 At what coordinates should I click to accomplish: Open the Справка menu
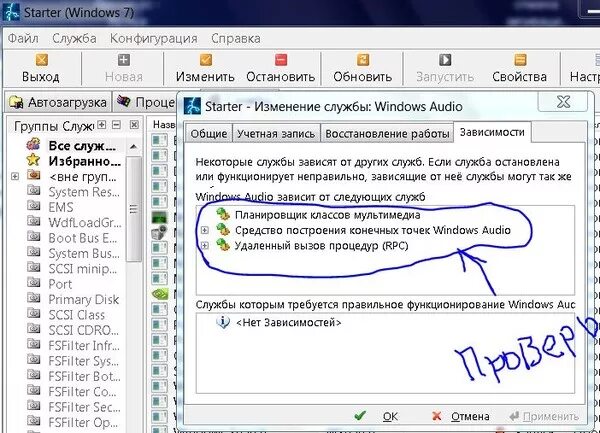click(236, 38)
